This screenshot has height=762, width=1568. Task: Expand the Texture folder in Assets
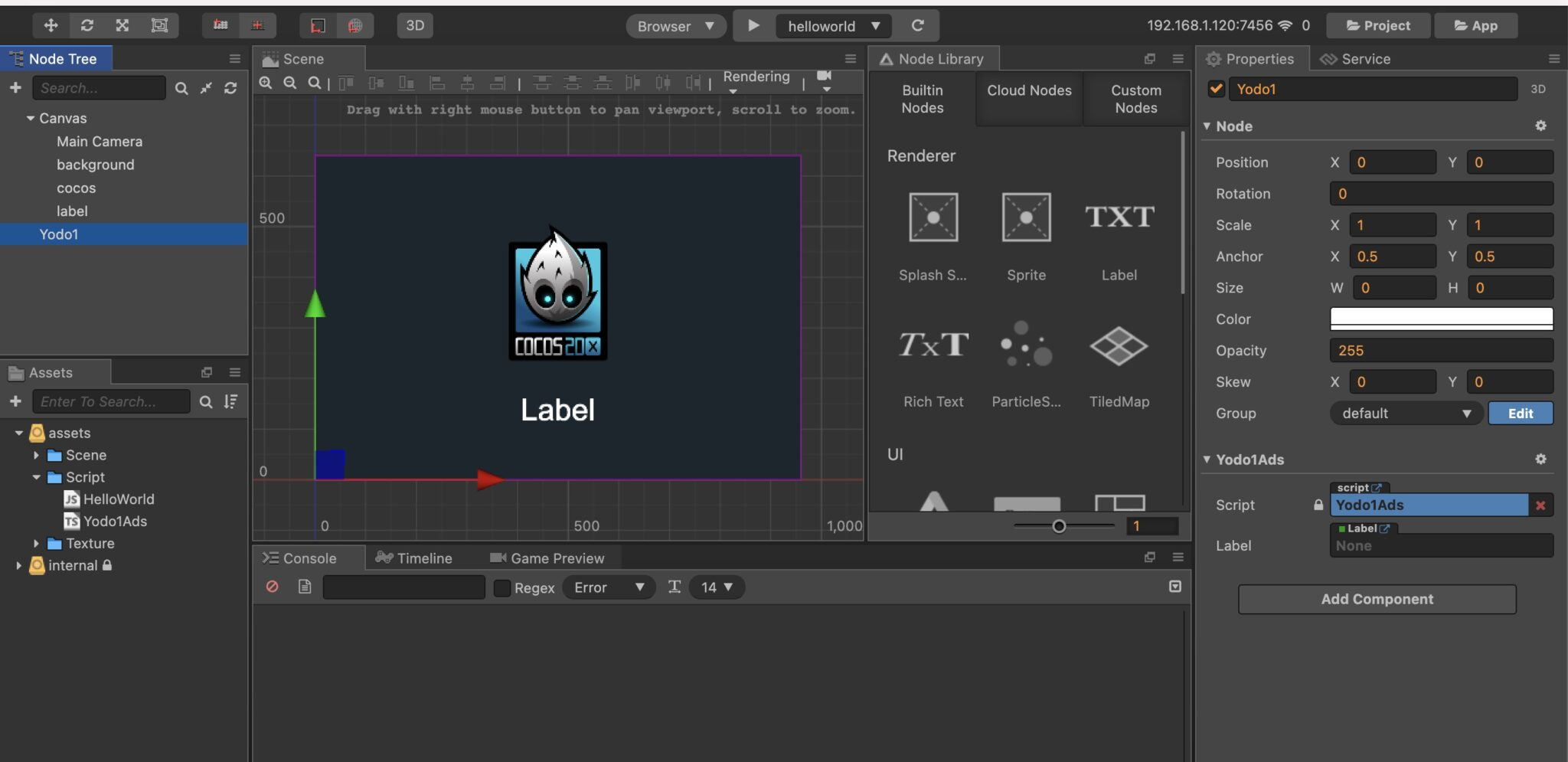(x=36, y=543)
